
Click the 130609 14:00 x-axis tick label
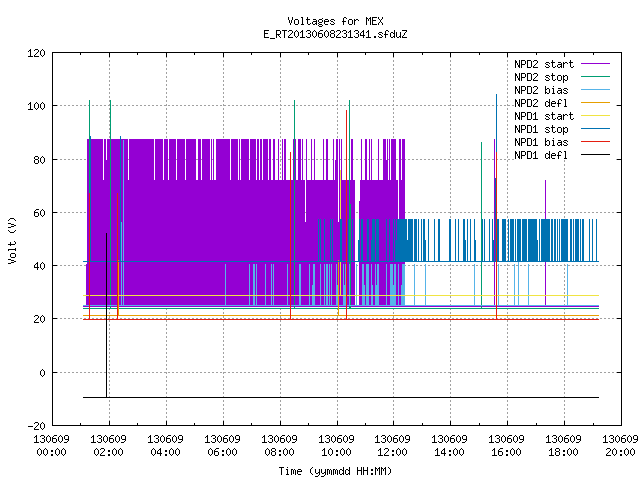point(449,446)
